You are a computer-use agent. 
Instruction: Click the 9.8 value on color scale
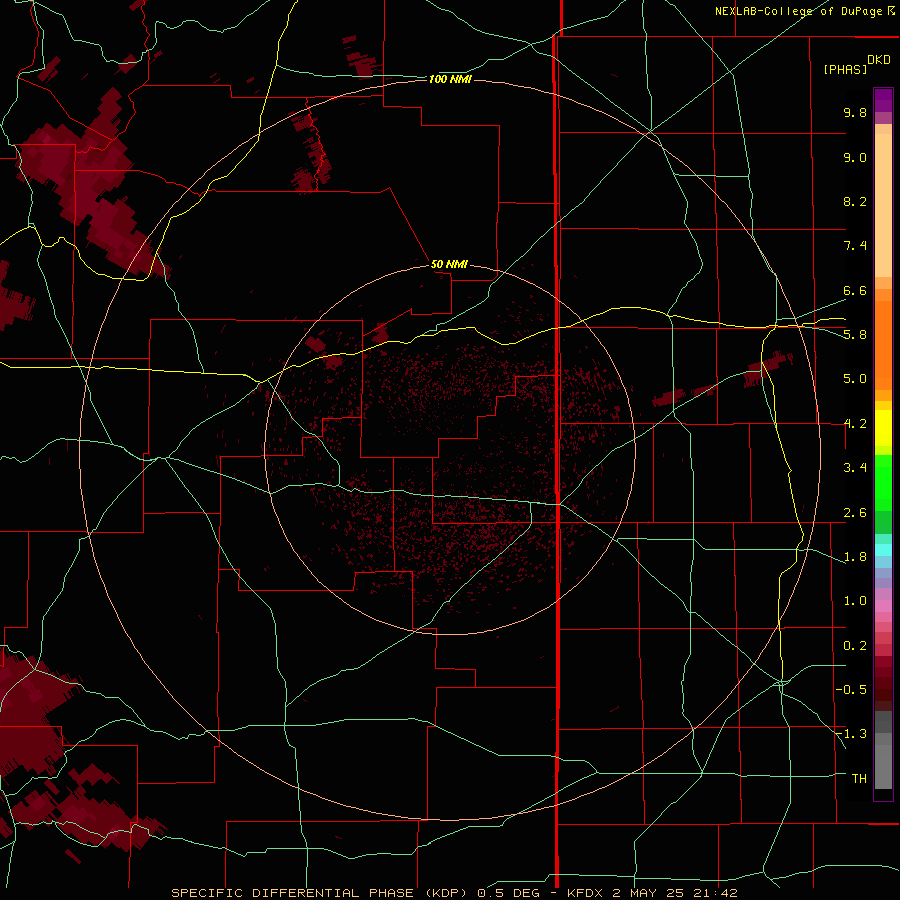click(855, 112)
